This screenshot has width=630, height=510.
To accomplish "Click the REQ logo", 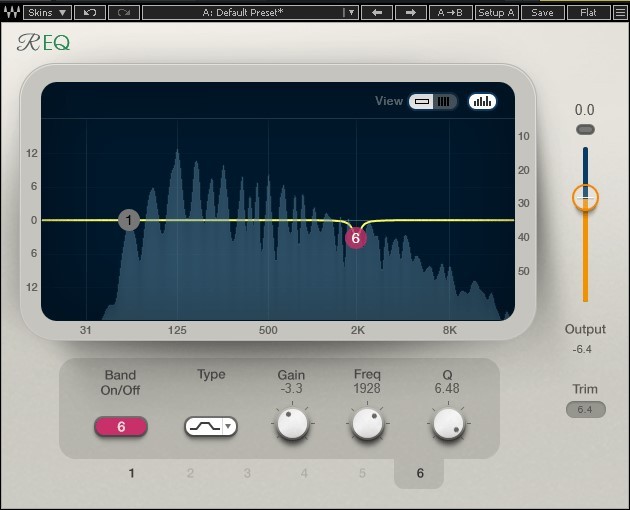I will click(x=43, y=43).
